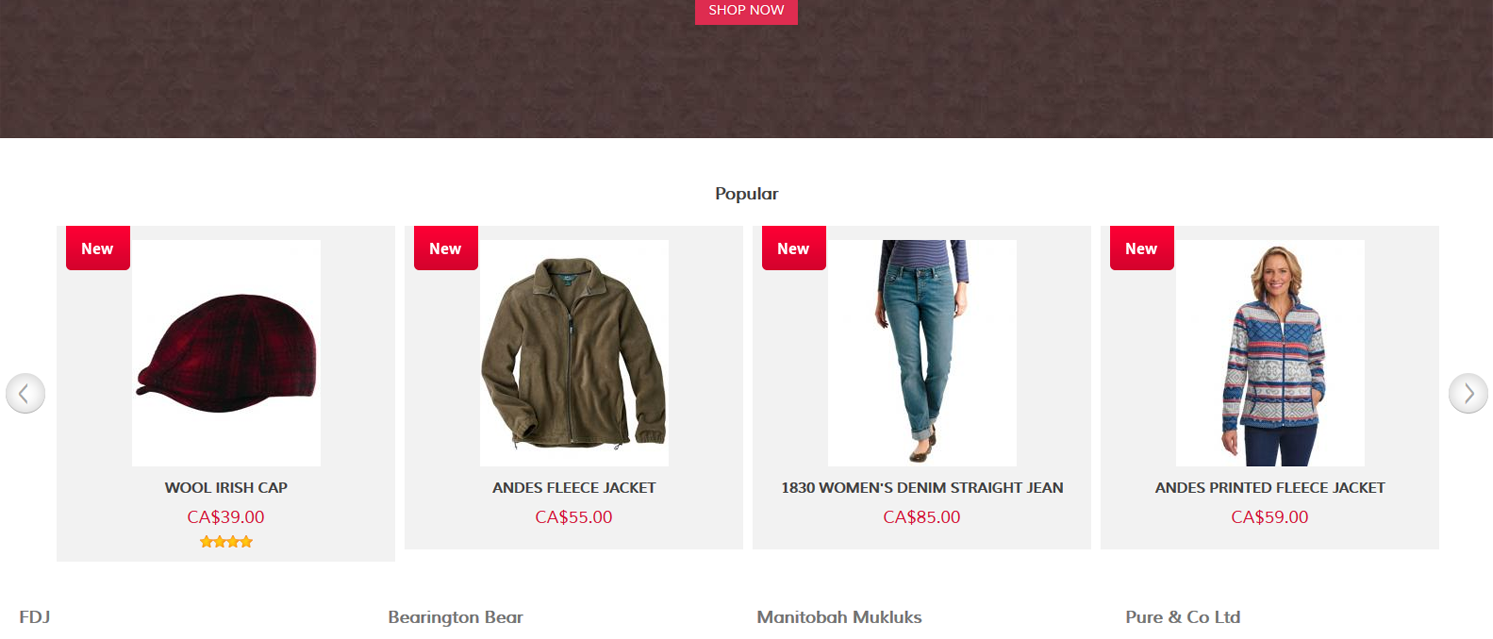Click the previous carousel arrow

(x=25, y=393)
